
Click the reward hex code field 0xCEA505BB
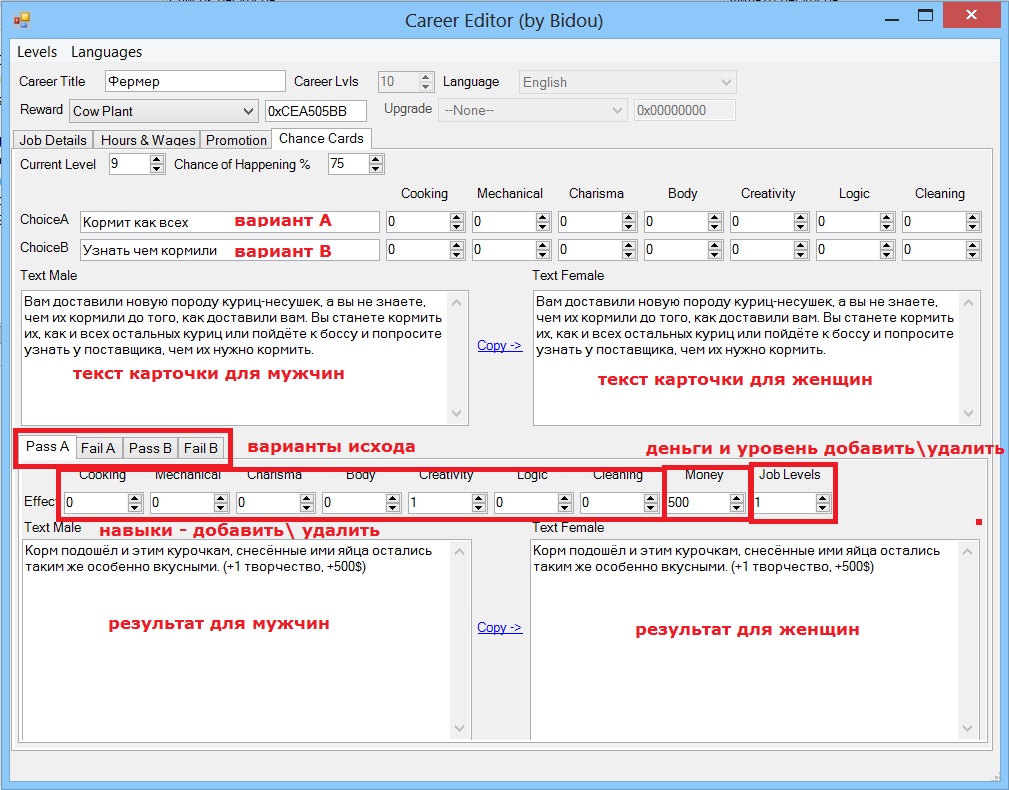[x=315, y=111]
